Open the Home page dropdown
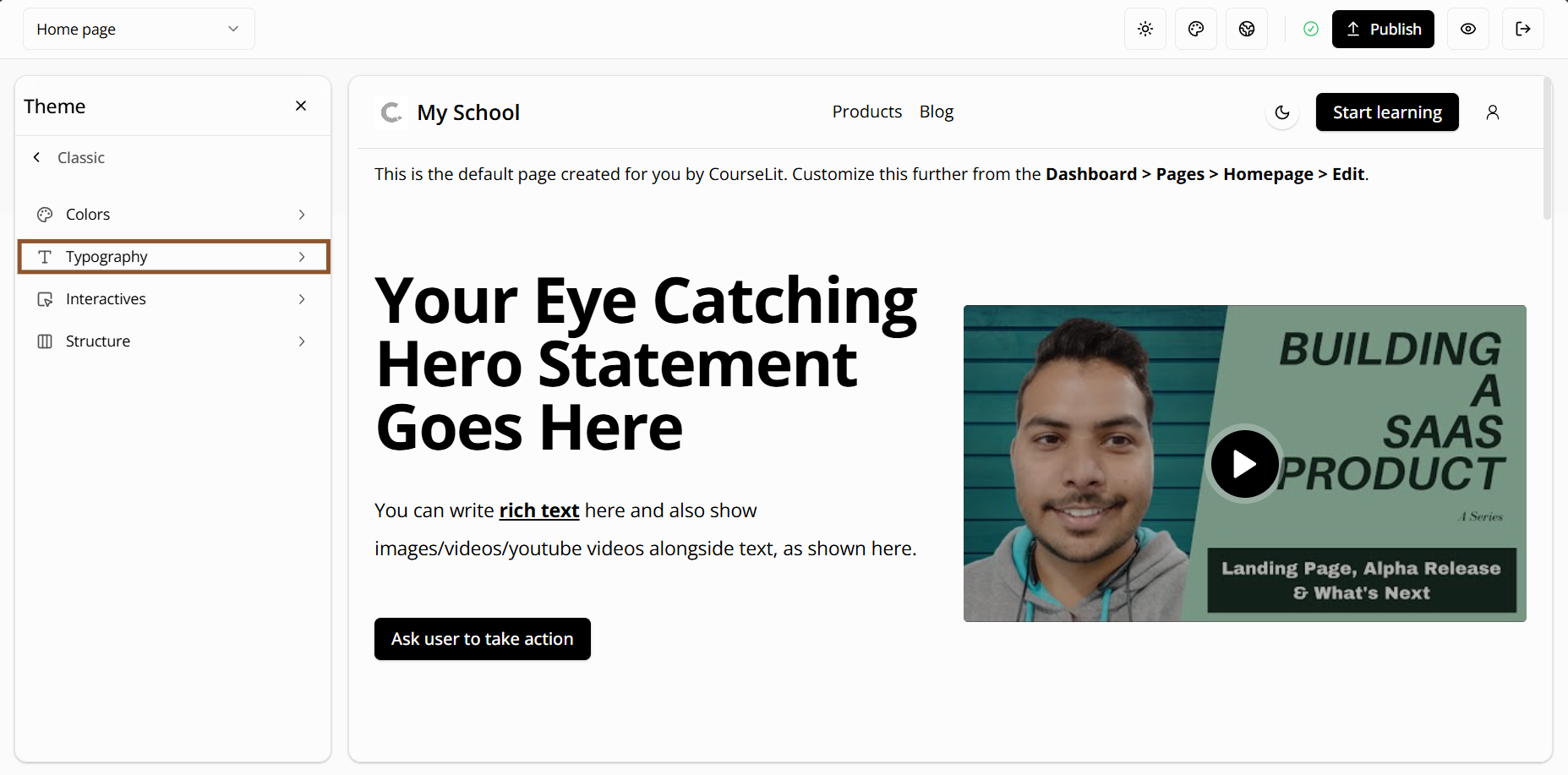 click(x=138, y=28)
